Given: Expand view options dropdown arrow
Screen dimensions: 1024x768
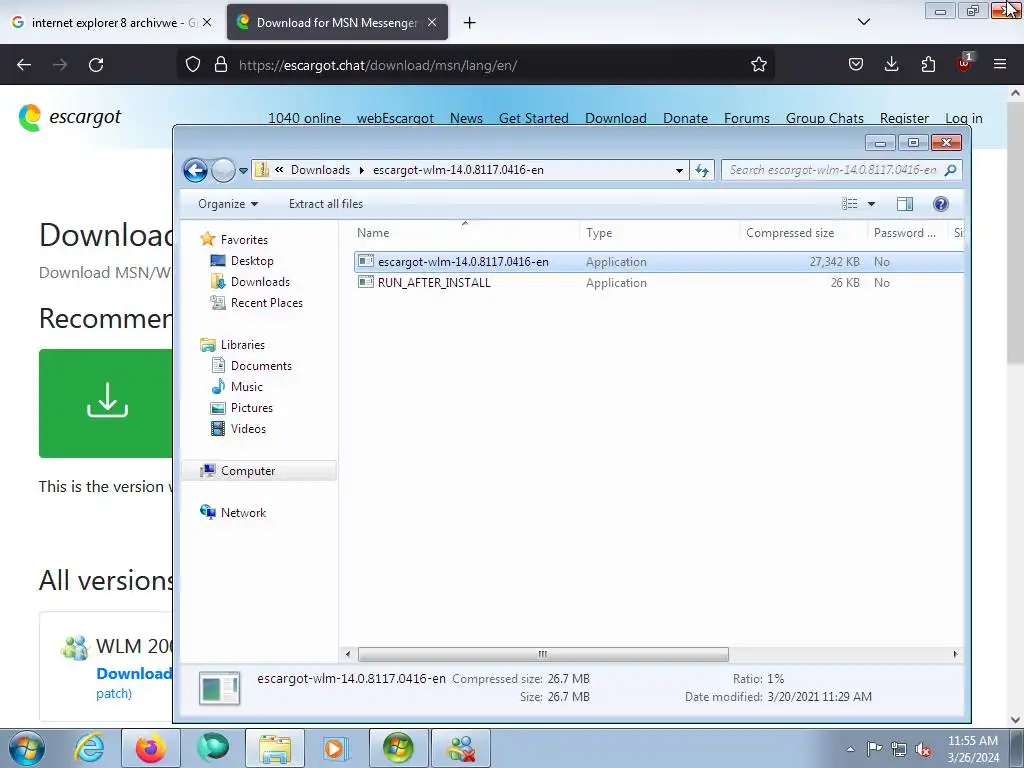Looking at the screenshot, I should pyautogui.click(x=871, y=204).
